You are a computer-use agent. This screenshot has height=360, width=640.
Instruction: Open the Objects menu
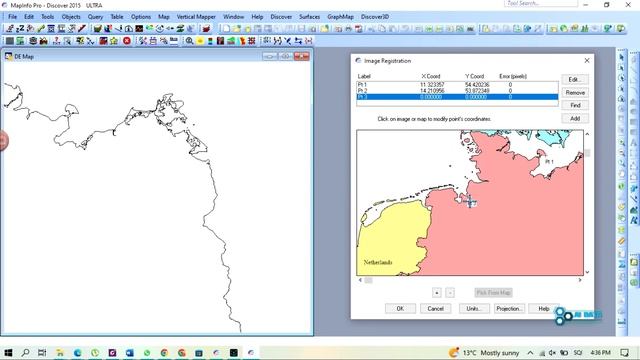[x=71, y=17]
